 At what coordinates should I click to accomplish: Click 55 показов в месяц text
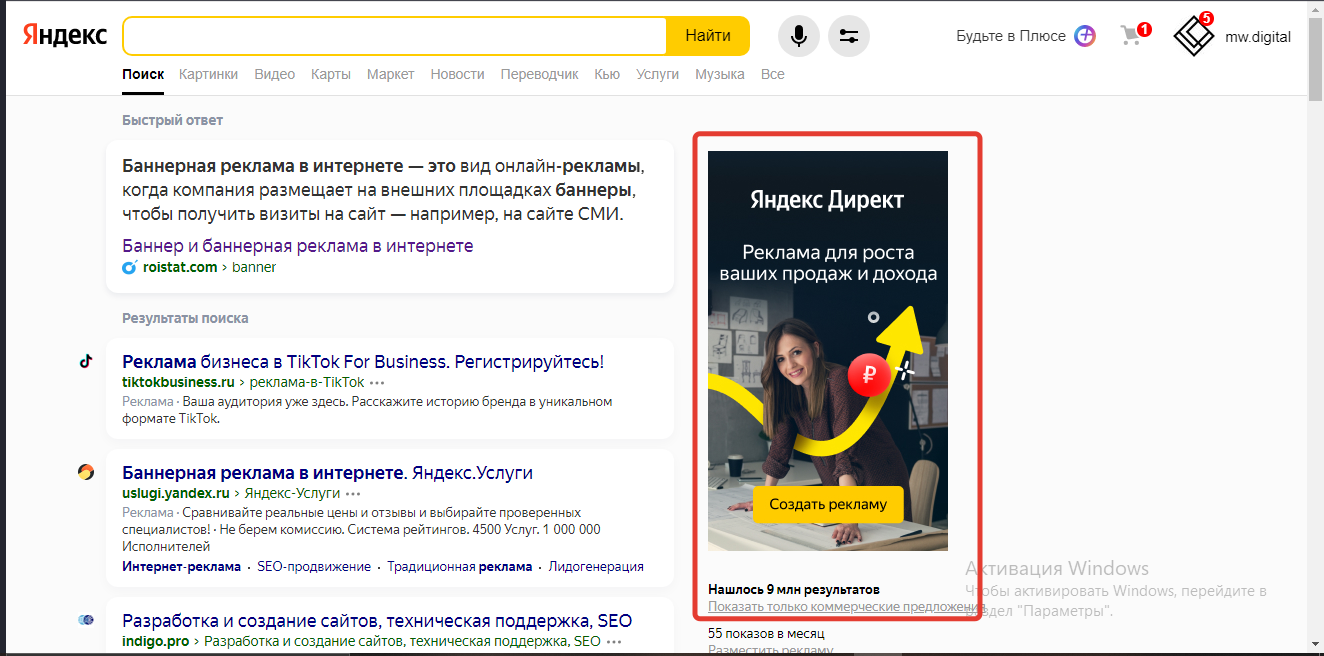pos(766,633)
